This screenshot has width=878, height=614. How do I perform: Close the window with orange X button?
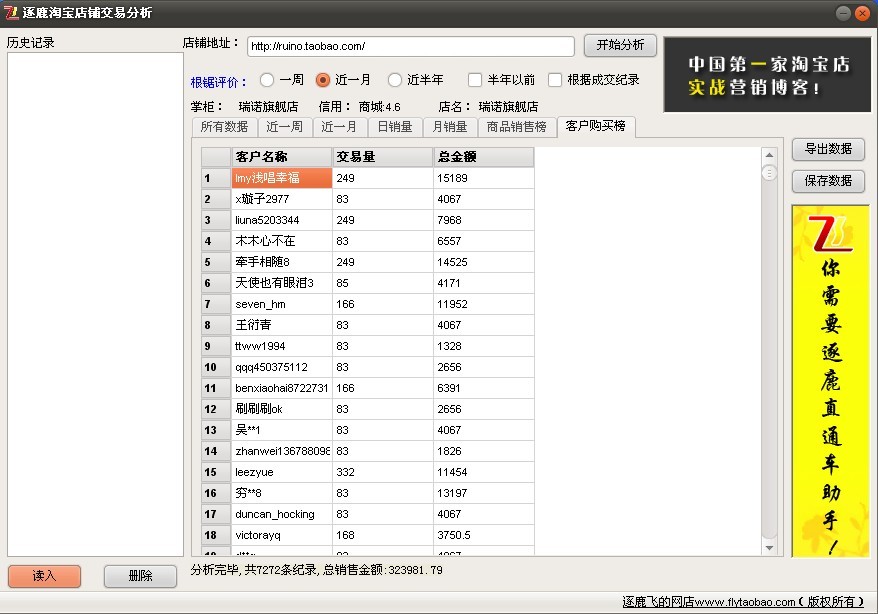(862, 13)
